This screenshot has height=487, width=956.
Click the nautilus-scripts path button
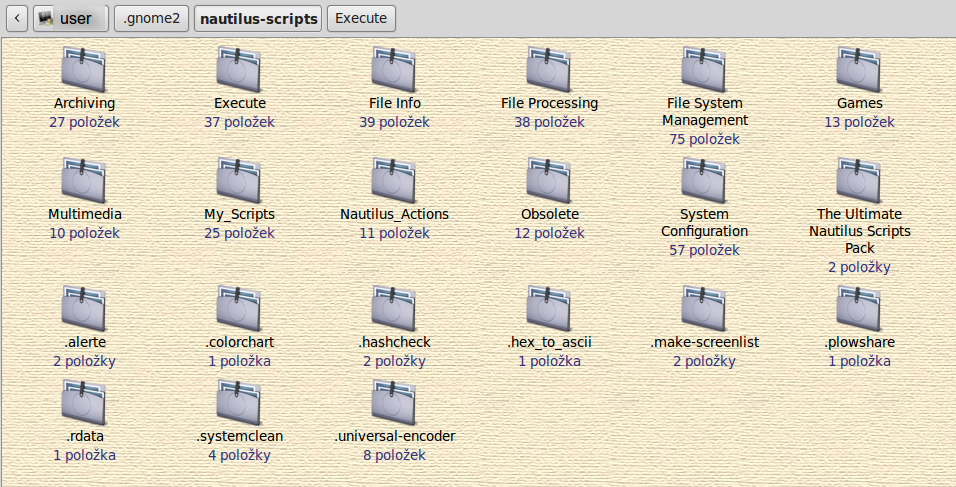click(x=258, y=18)
